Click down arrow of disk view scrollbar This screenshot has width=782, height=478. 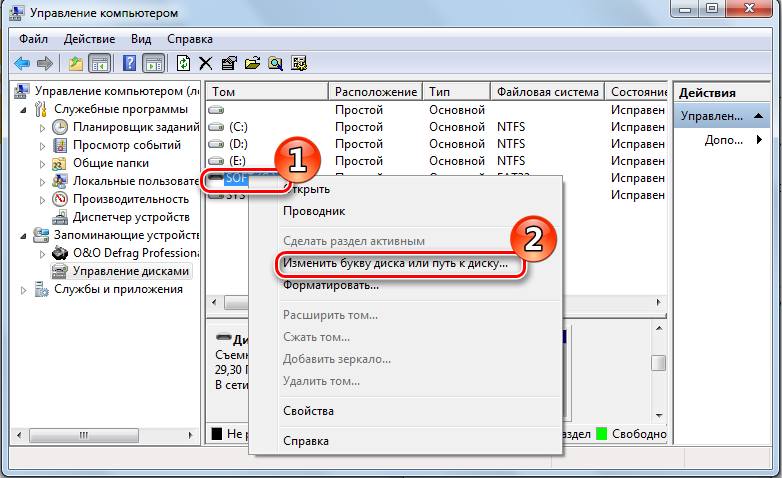[x=659, y=415]
